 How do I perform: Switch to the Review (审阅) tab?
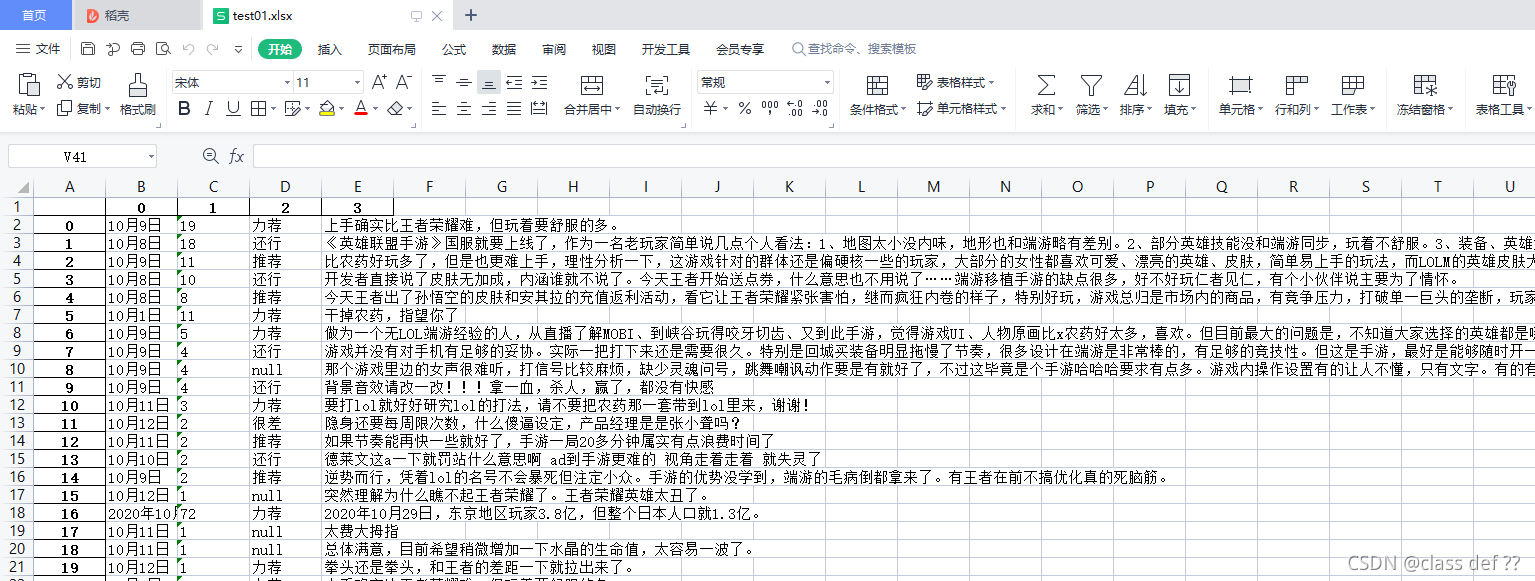(x=554, y=49)
